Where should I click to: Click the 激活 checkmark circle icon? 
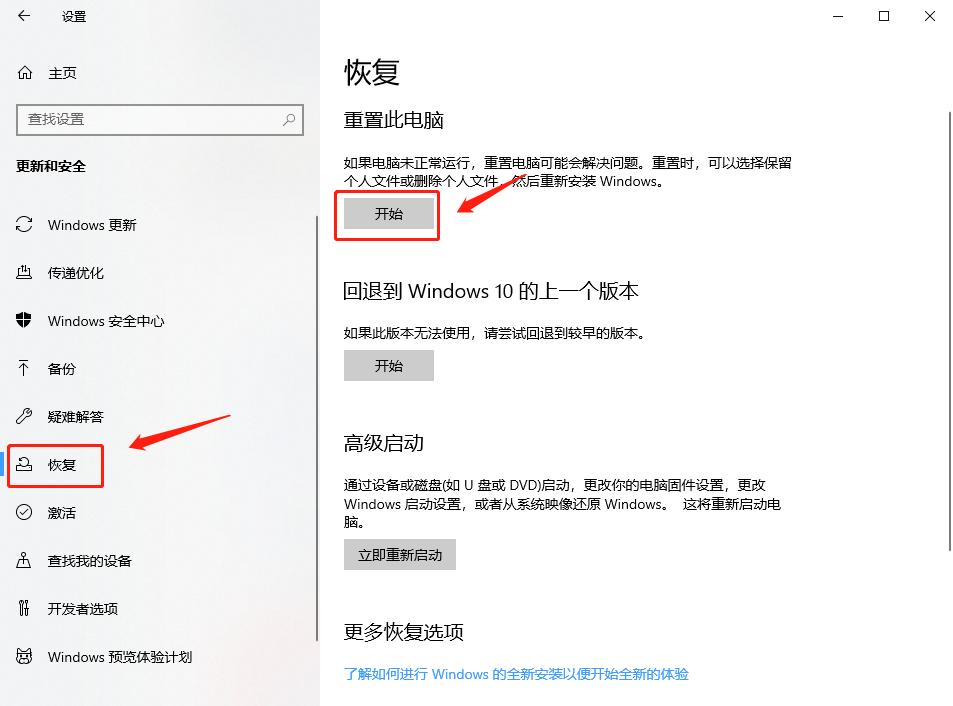pos(24,512)
